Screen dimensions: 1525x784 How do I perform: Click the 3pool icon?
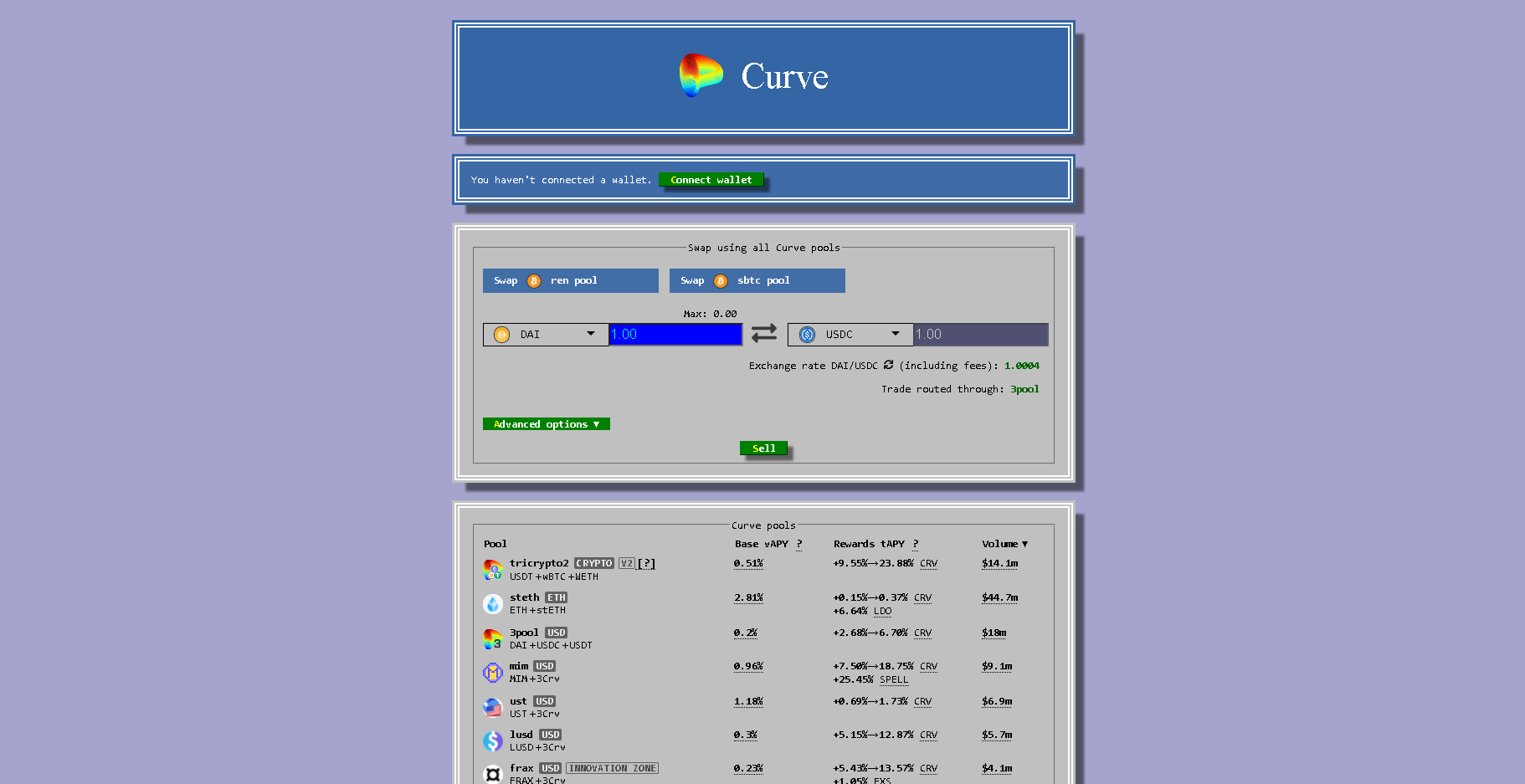pyautogui.click(x=493, y=639)
